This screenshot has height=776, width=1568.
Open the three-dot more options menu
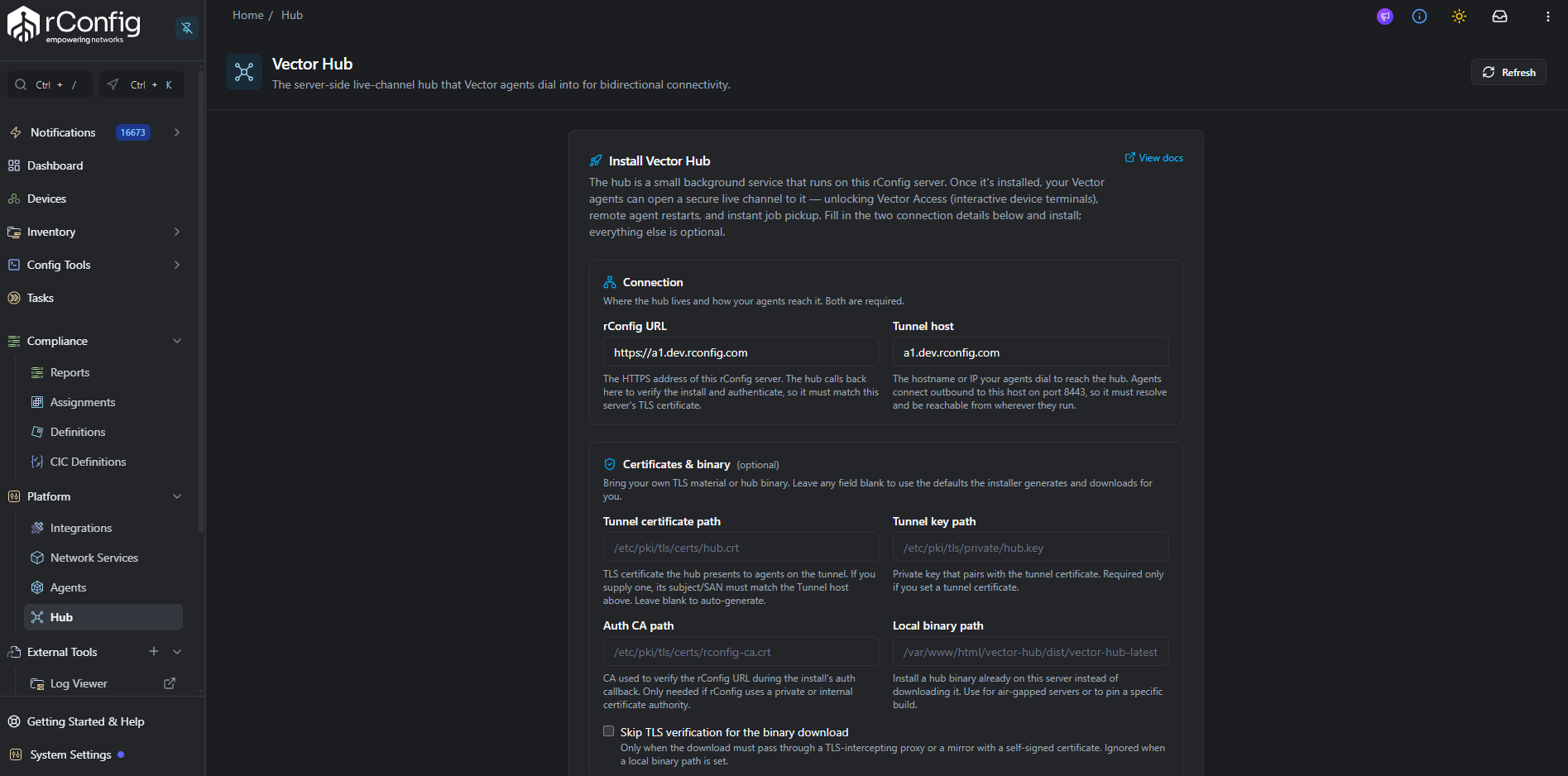point(1548,17)
